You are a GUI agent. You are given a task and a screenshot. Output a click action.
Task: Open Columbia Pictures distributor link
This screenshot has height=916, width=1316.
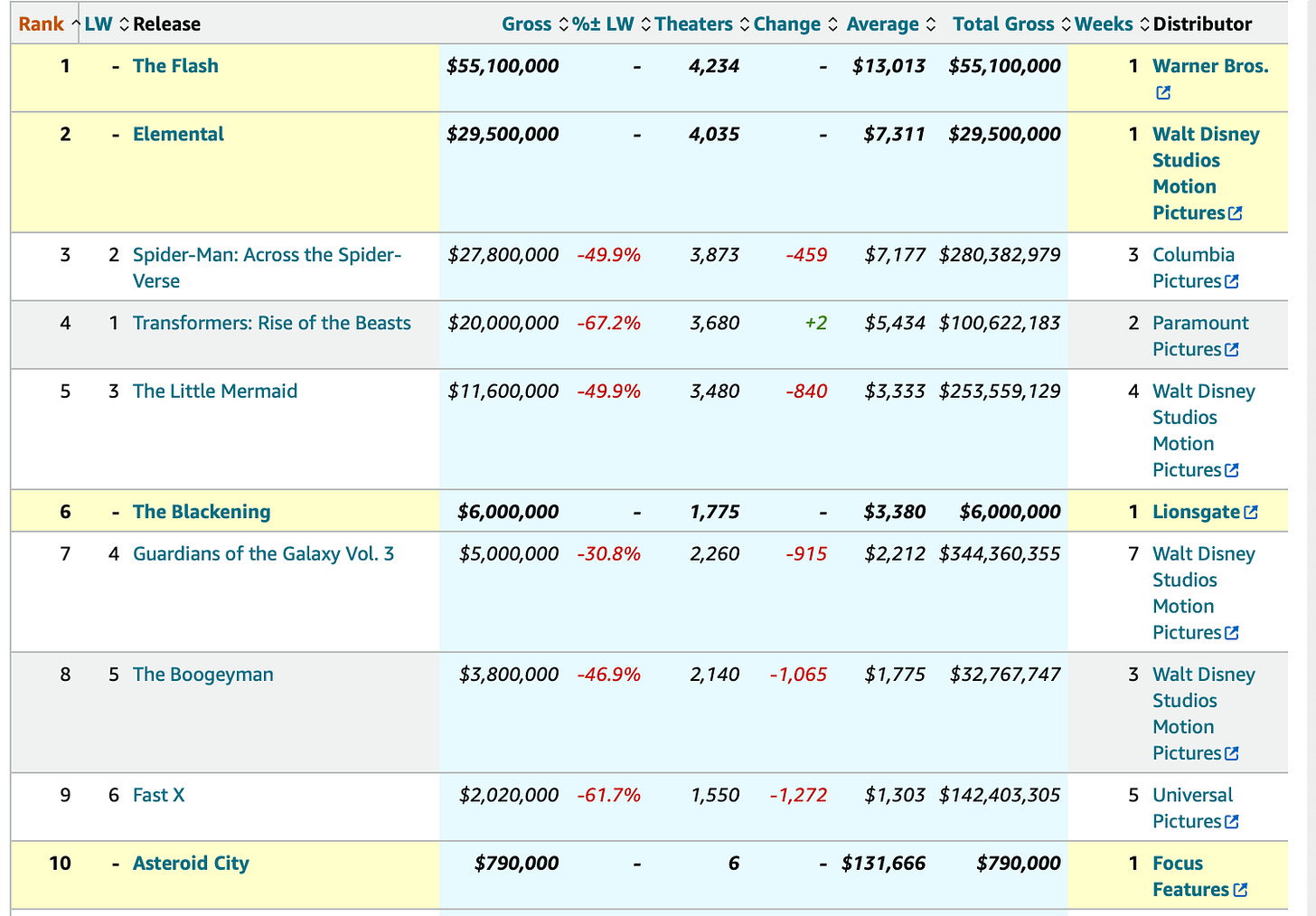point(1193,268)
